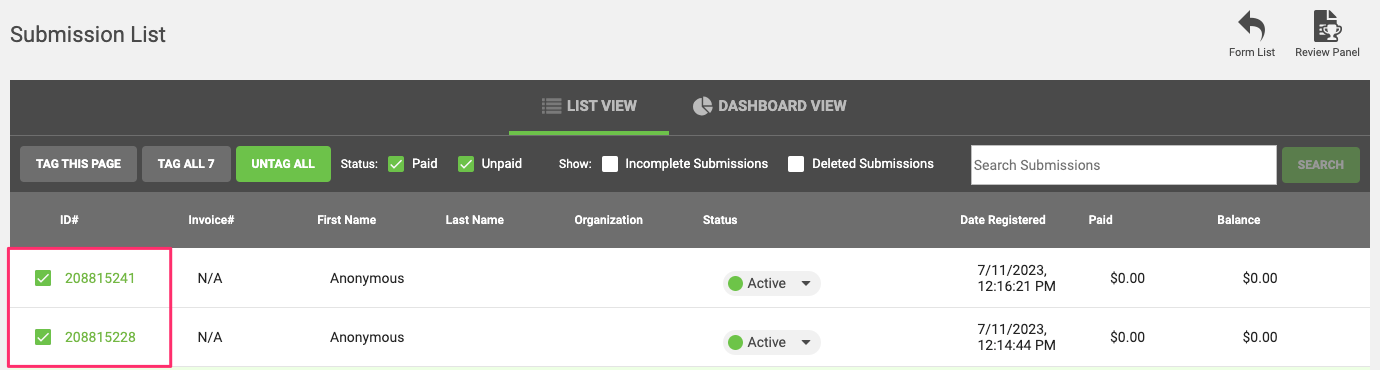Click green status dot for submission 208815228
Image resolution: width=1380 pixels, height=370 pixels.
click(736, 343)
